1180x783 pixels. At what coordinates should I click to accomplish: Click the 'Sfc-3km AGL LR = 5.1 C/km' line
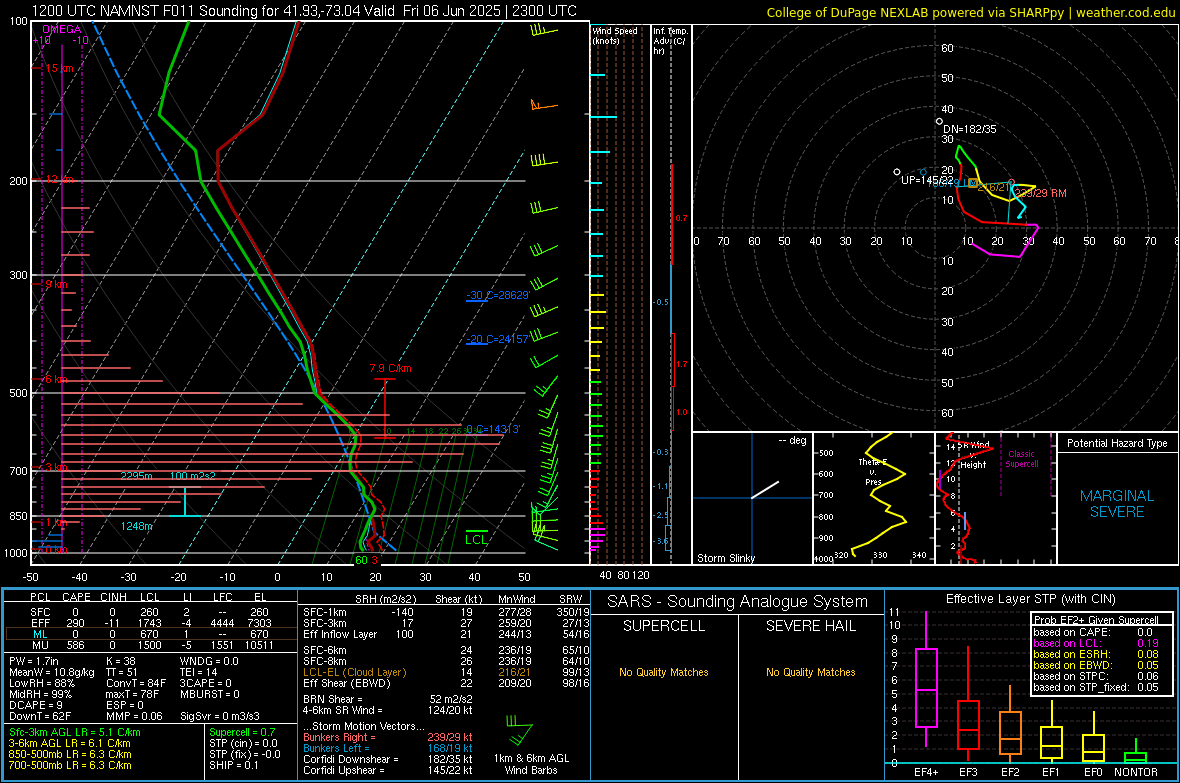click(75, 732)
